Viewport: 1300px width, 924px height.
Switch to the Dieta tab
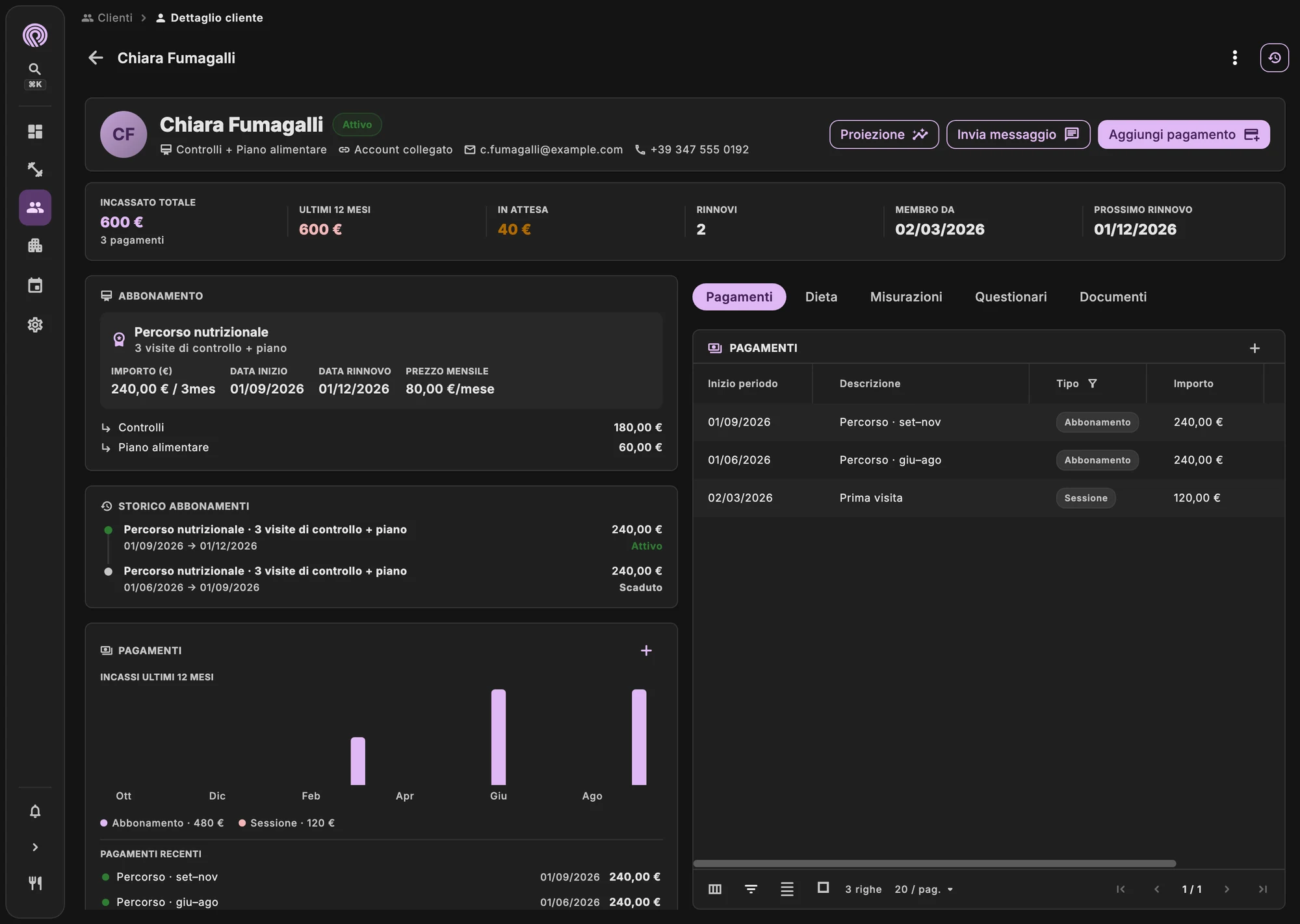(821, 297)
